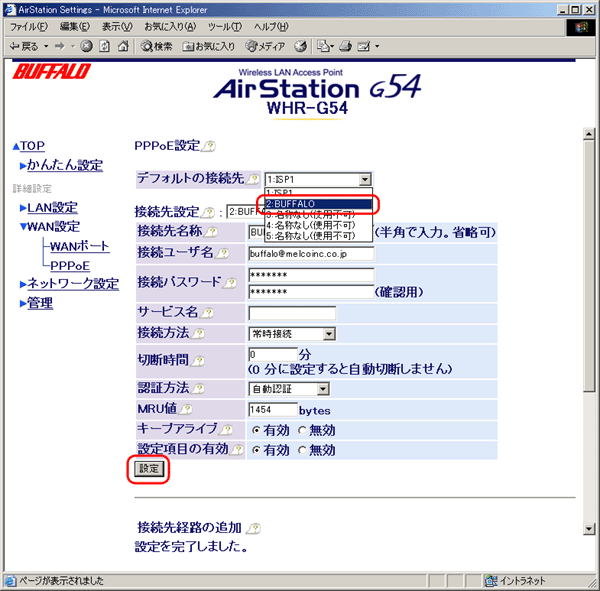Open dropdown arrow next to Back button
Screen dimensions: 600x591
[x=46, y=46]
